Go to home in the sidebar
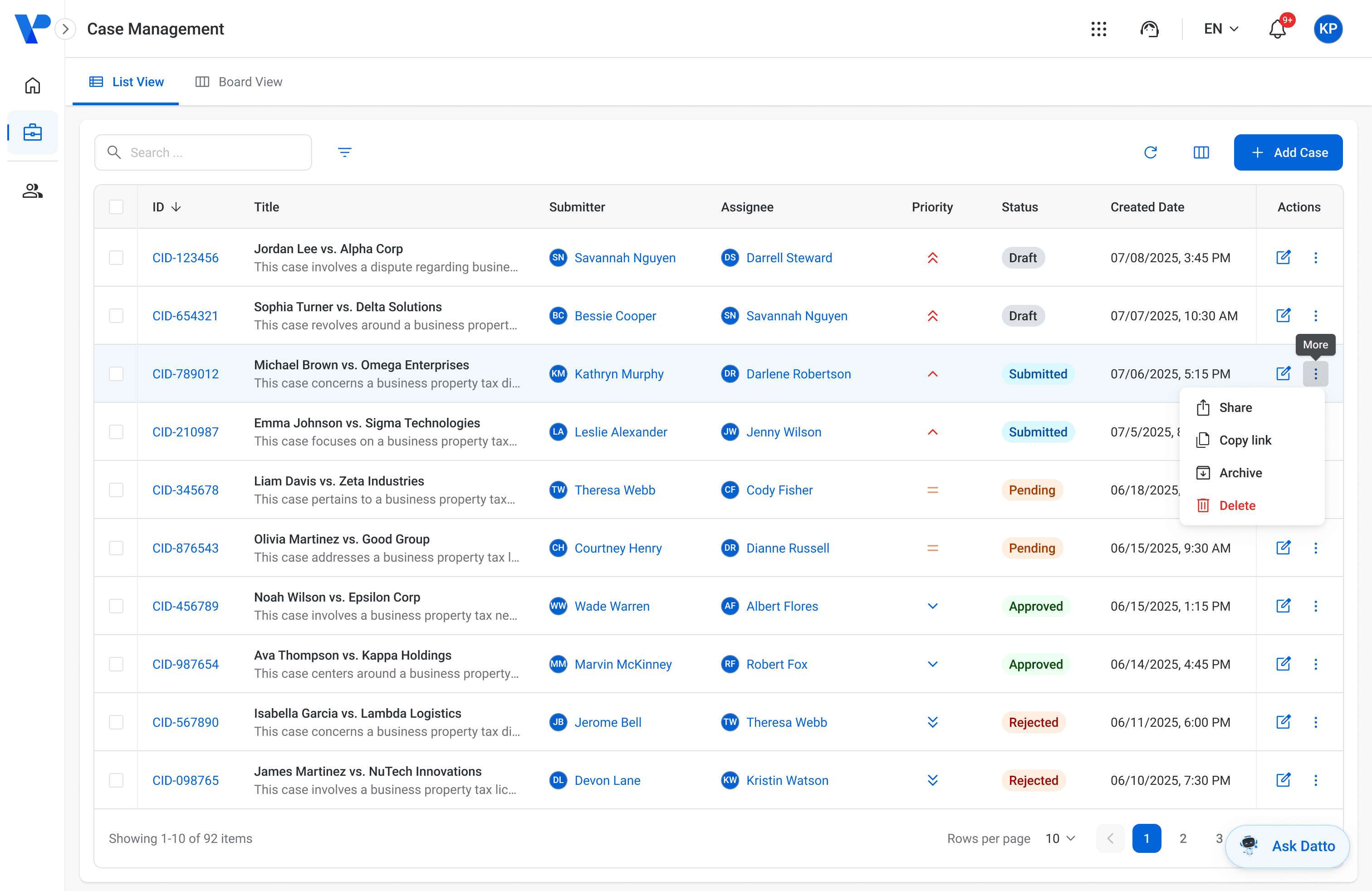The height and width of the screenshot is (891, 1372). [x=32, y=85]
